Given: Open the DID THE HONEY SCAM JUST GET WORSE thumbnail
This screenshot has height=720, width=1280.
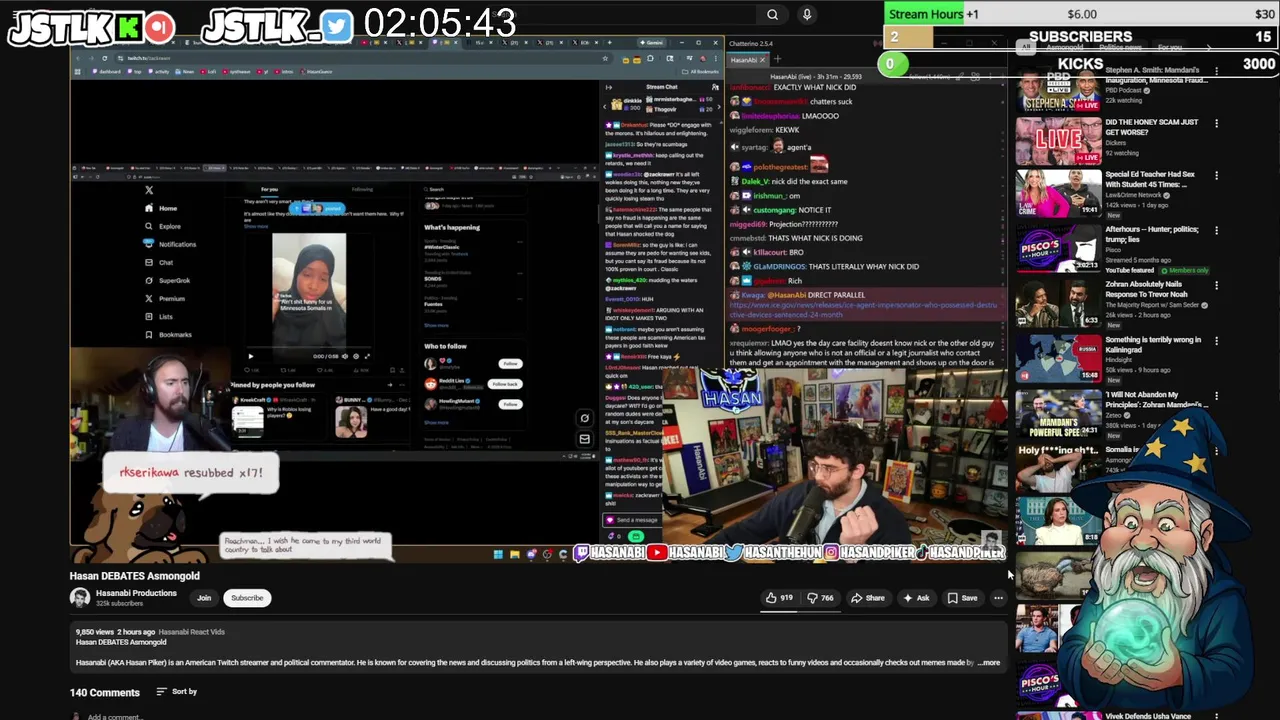Looking at the screenshot, I should [1058, 142].
